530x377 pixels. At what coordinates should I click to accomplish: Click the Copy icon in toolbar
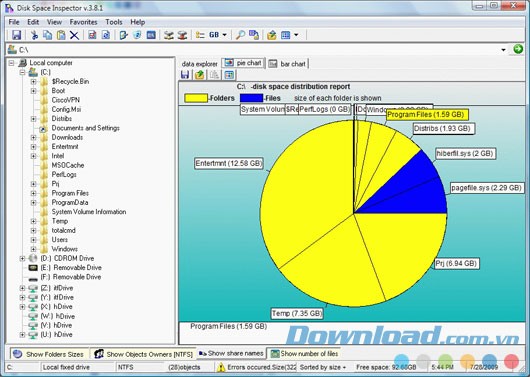(x=48, y=35)
